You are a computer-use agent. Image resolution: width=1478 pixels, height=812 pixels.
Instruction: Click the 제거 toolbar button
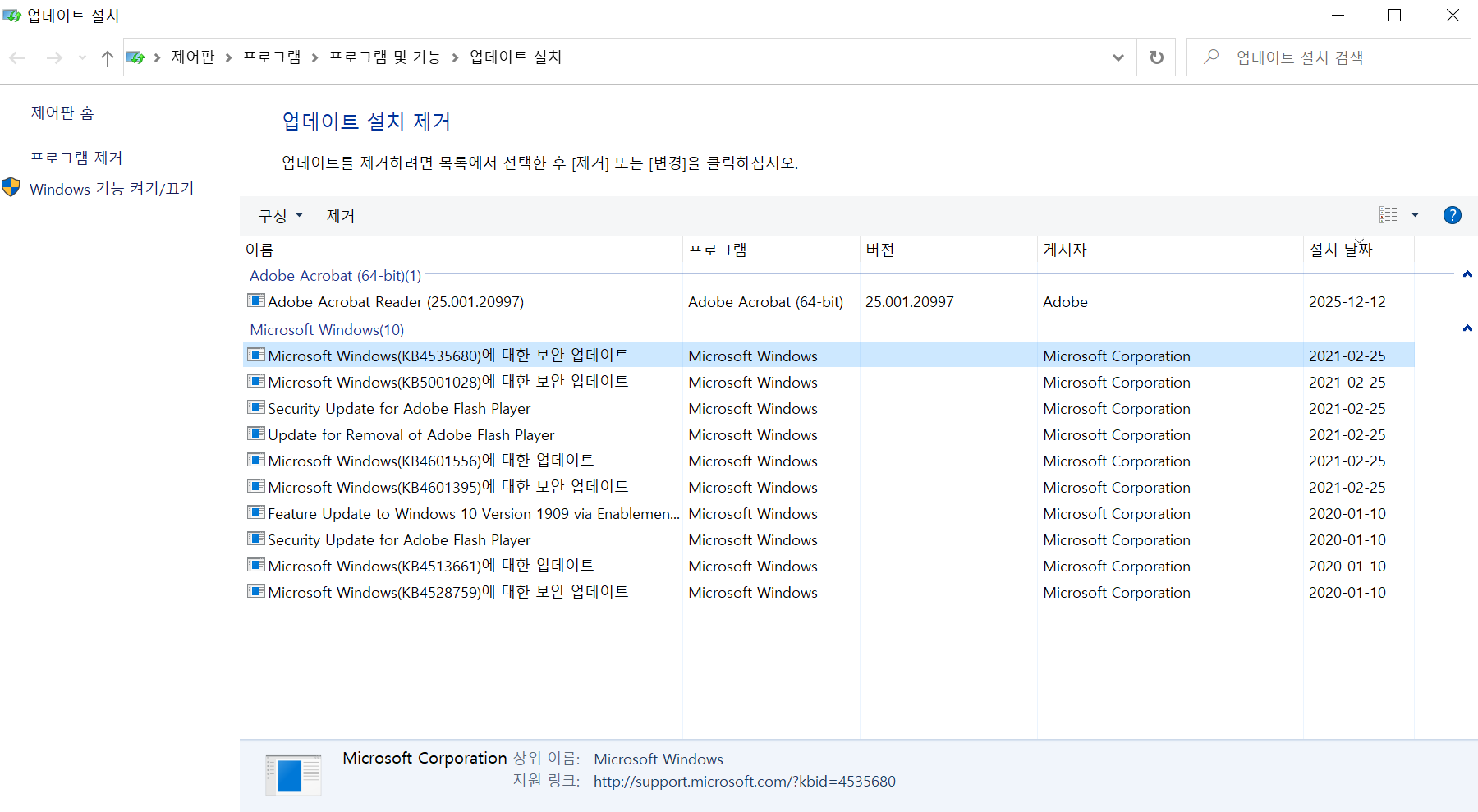click(x=341, y=216)
